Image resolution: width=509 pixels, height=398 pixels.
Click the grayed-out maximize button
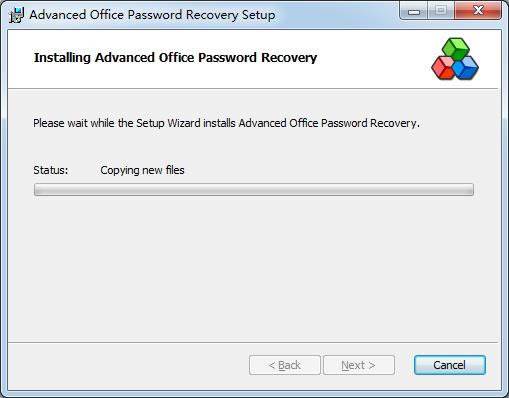[x=441, y=11]
